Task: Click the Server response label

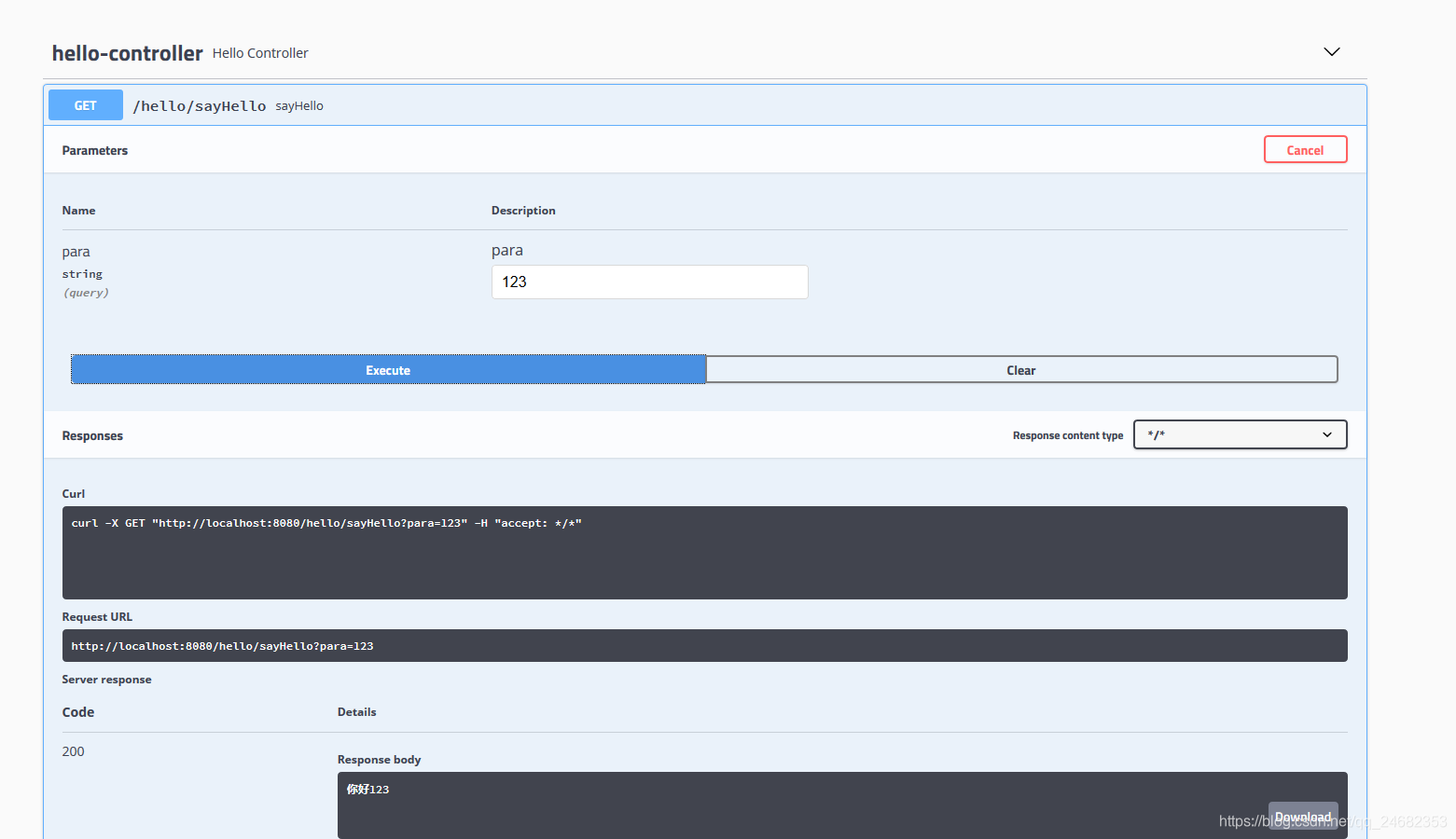Action: (x=106, y=680)
